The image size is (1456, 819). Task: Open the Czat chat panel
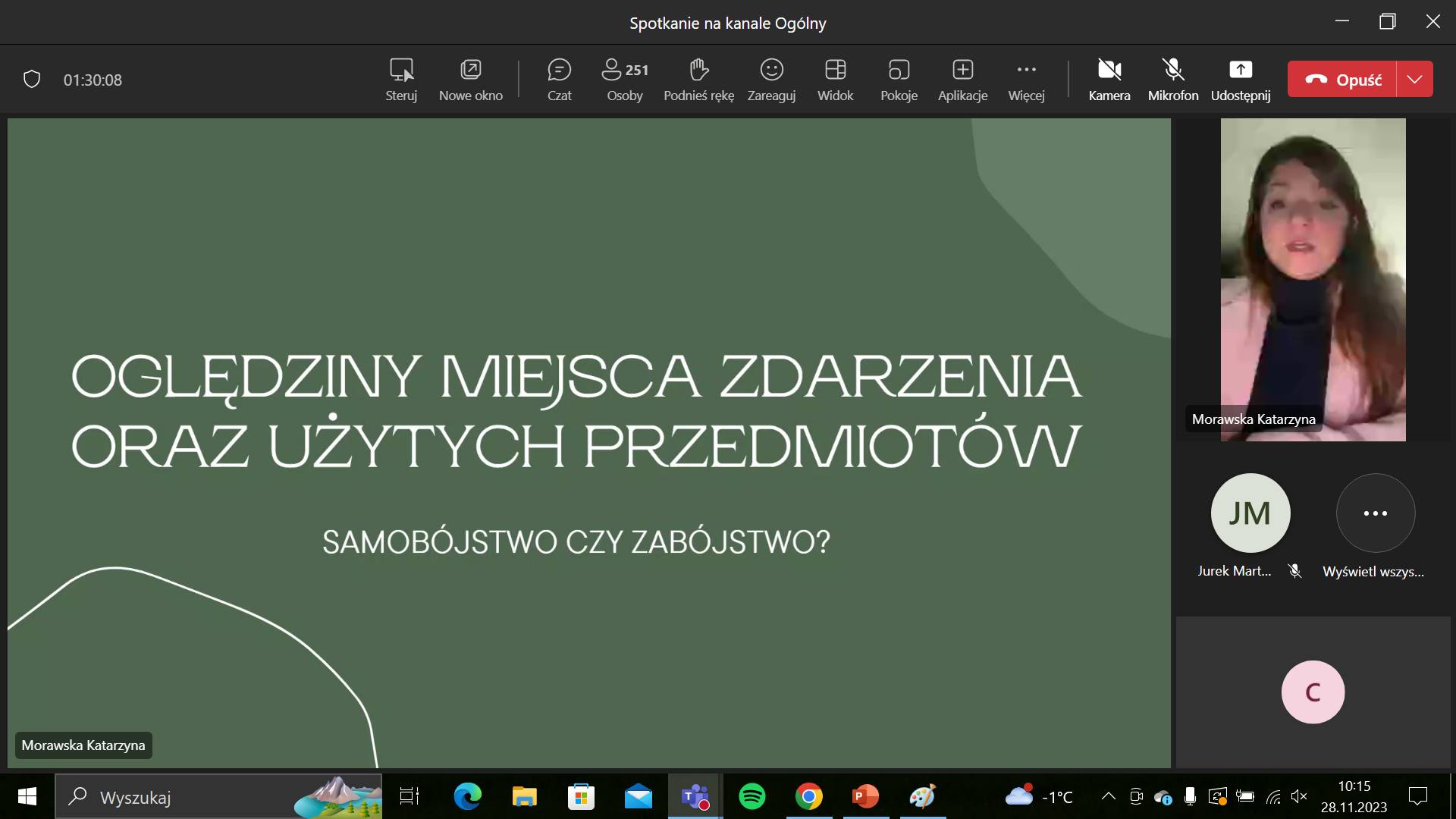click(559, 79)
